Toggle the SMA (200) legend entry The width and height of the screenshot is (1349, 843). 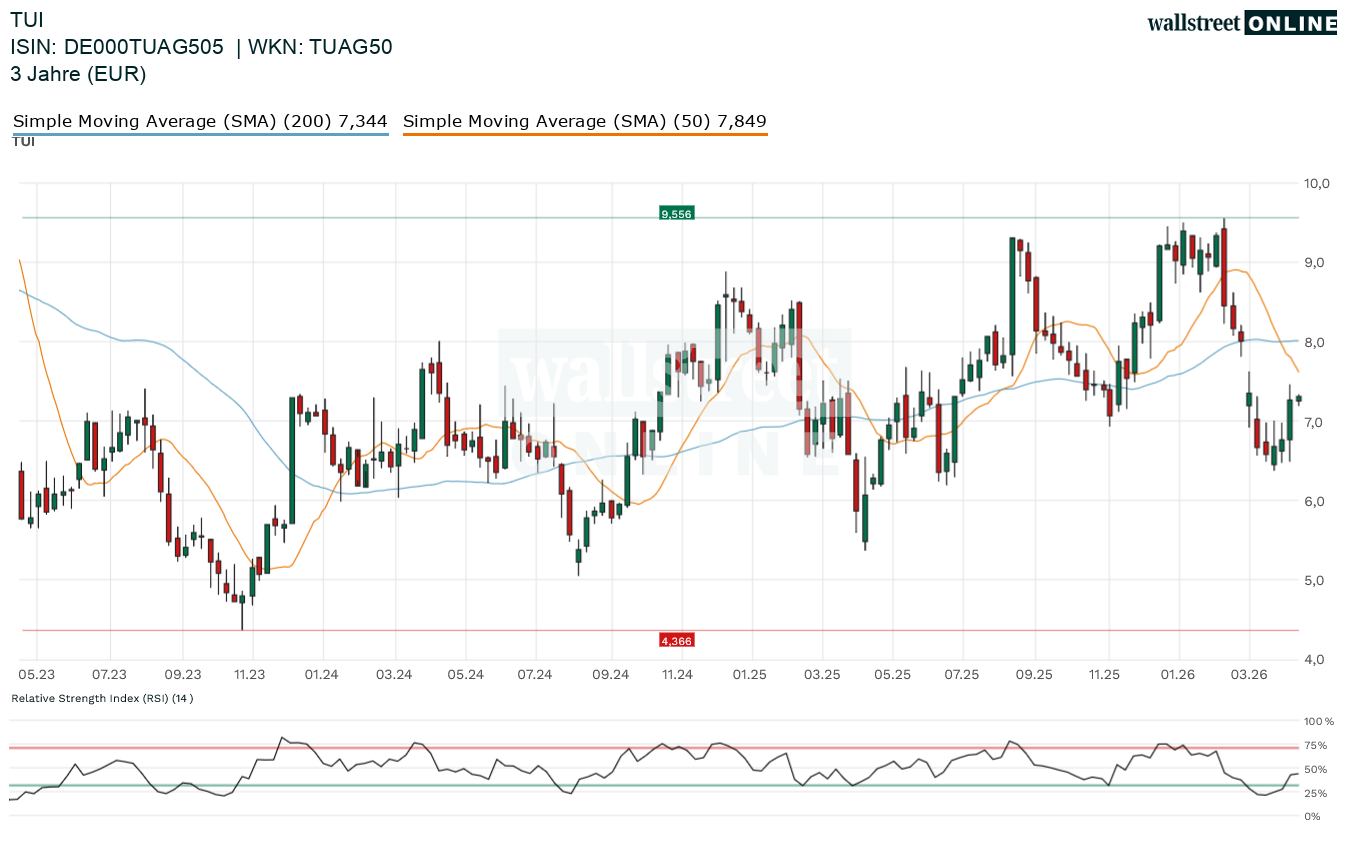[200, 122]
